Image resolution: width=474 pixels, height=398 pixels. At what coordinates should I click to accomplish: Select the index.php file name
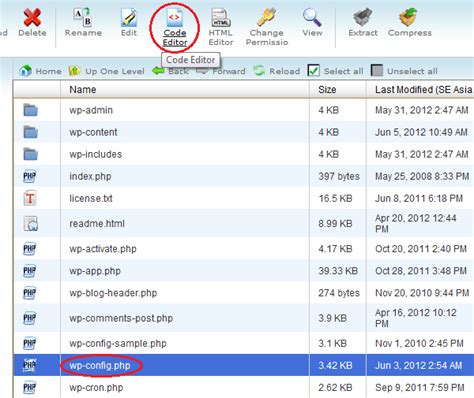90,176
